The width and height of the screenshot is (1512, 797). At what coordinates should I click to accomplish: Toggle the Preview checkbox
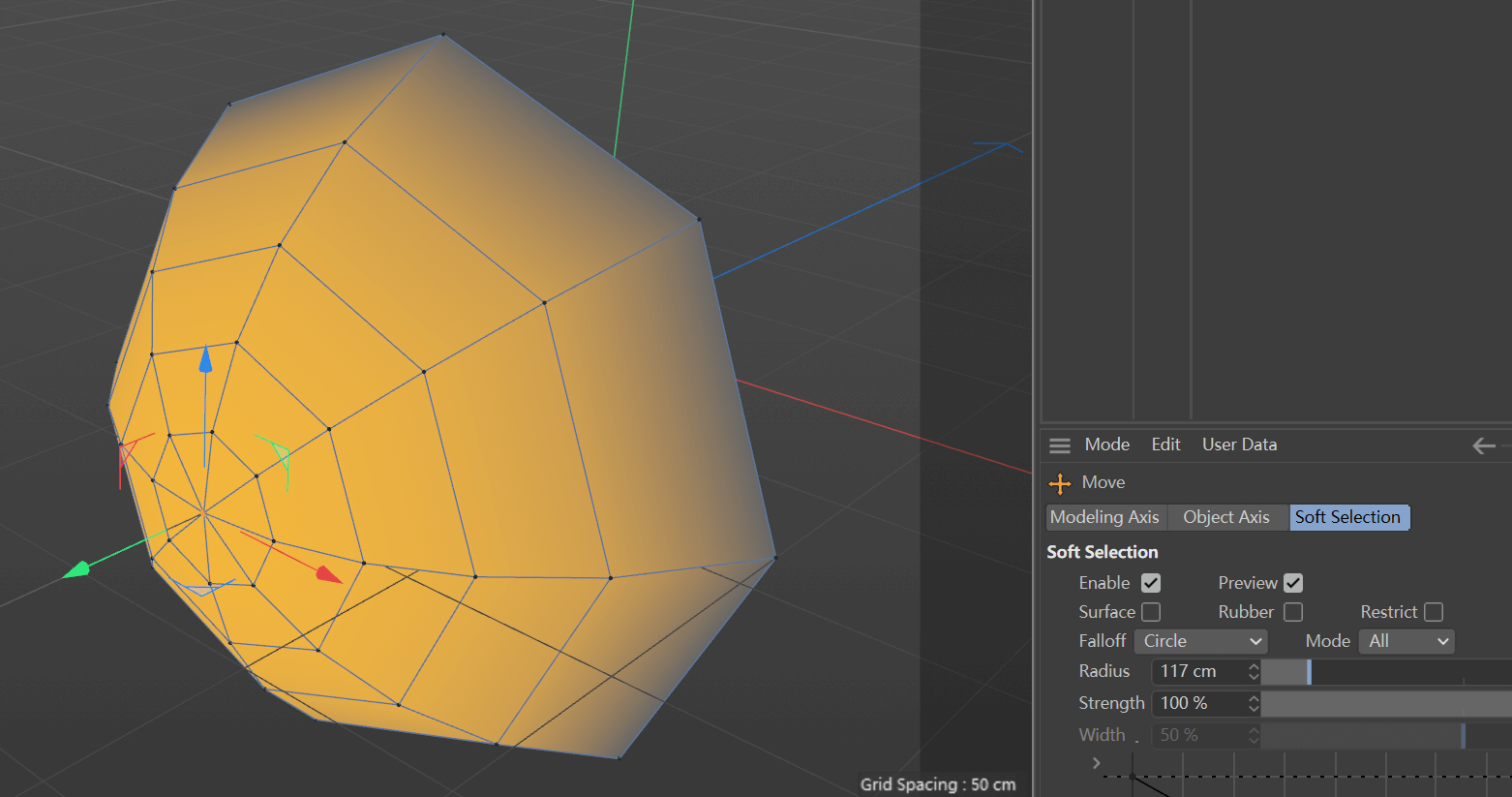1293,583
